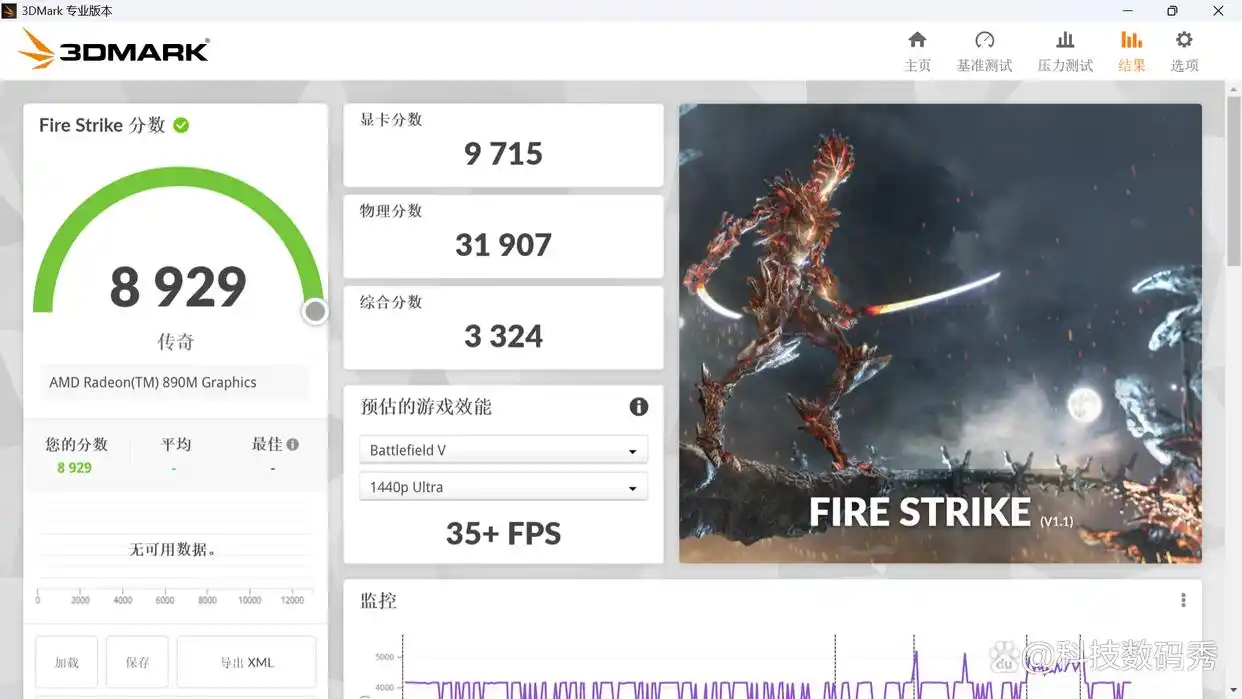Export results with 导出 XML
The width and height of the screenshot is (1242, 699).
point(246,661)
